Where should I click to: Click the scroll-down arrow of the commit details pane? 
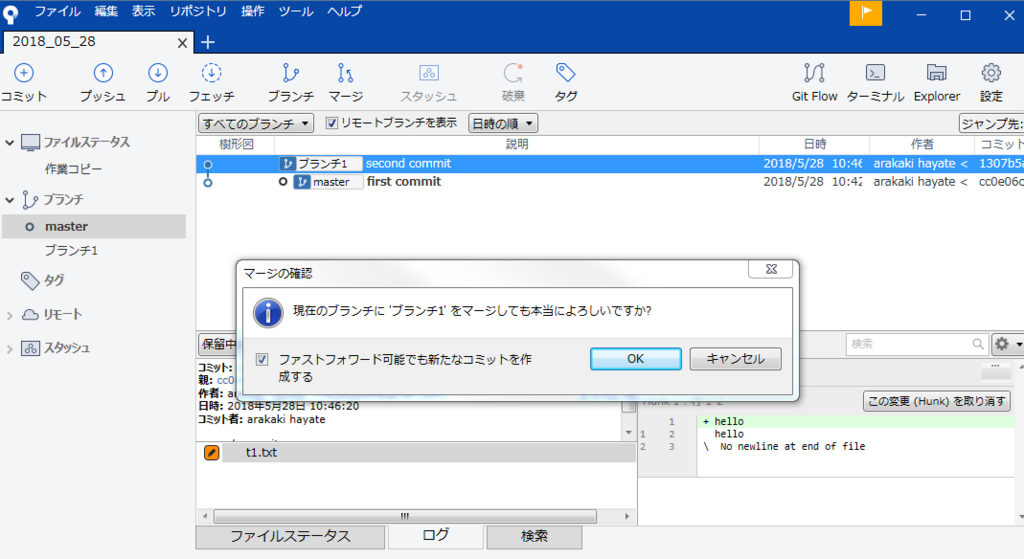[x=628, y=433]
